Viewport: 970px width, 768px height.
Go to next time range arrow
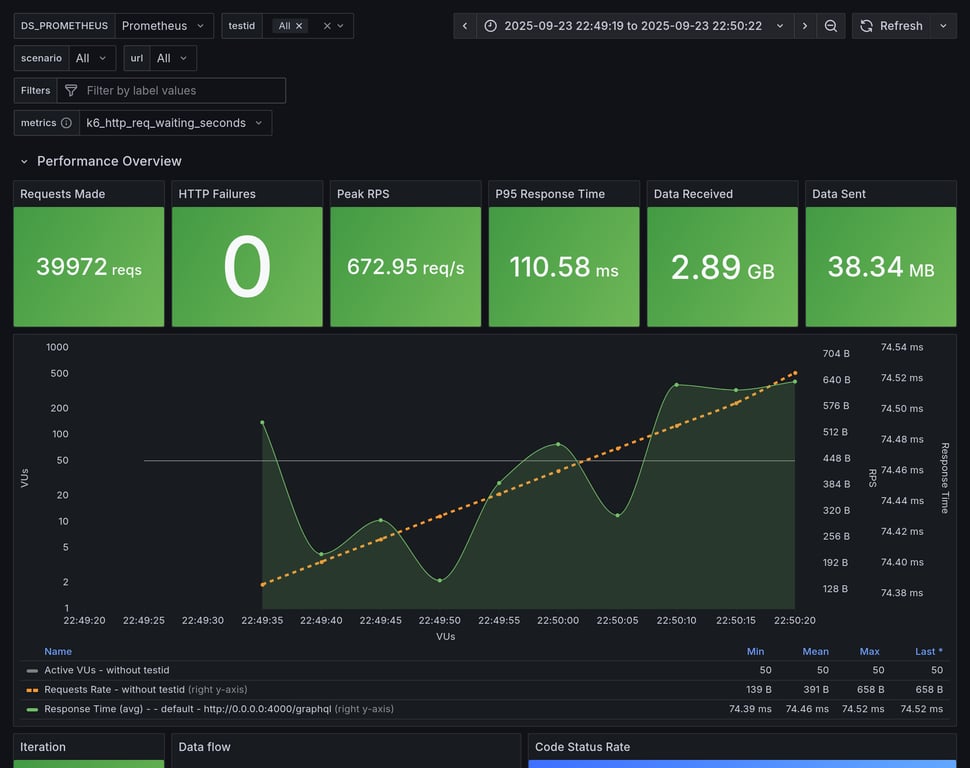point(805,26)
